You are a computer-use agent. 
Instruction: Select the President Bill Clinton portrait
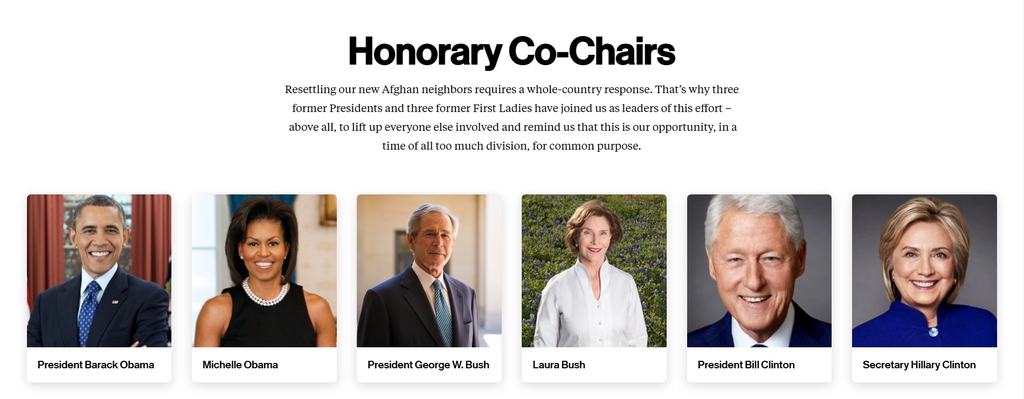[760, 270]
